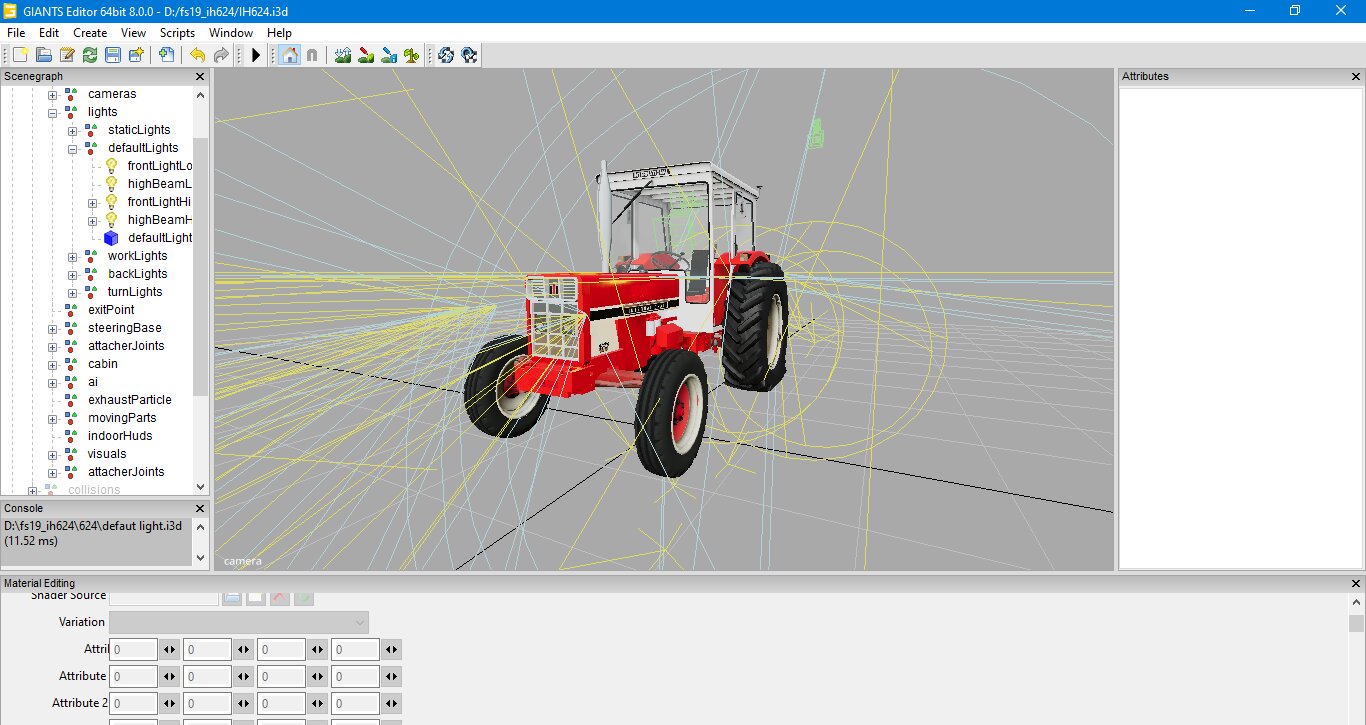
Task: Select the terrain texture paint brush icon
Action: (x=366, y=55)
